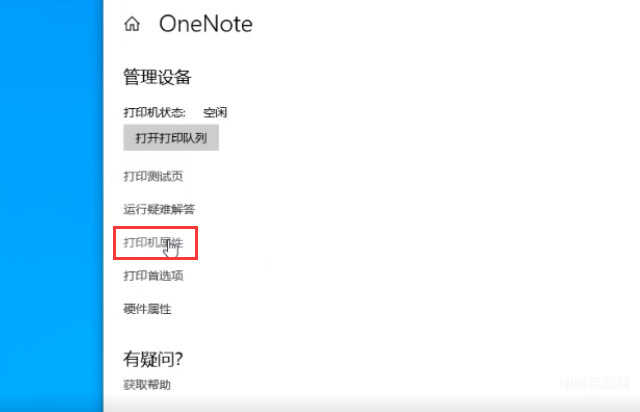640x412 pixels.
Task: Open the 打印机属性 printer properties link
Action: point(153,243)
